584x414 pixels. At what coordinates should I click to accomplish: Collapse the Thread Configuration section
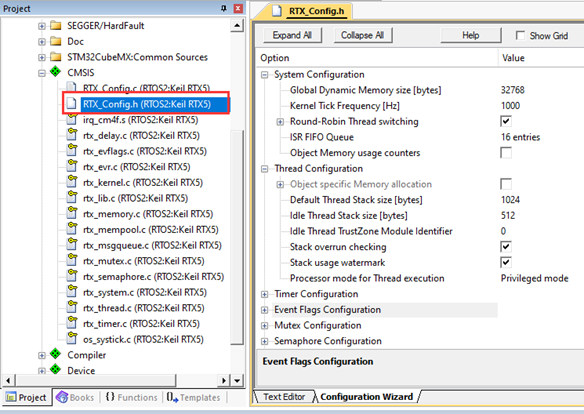tap(264, 169)
